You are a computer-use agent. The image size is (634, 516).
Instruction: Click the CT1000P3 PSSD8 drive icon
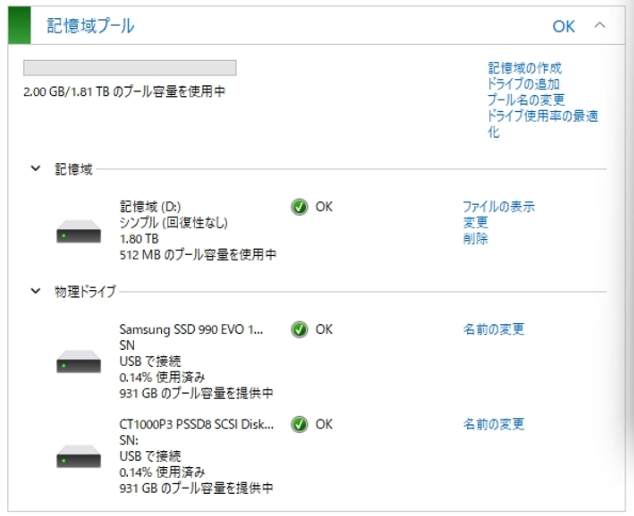(x=78, y=456)
